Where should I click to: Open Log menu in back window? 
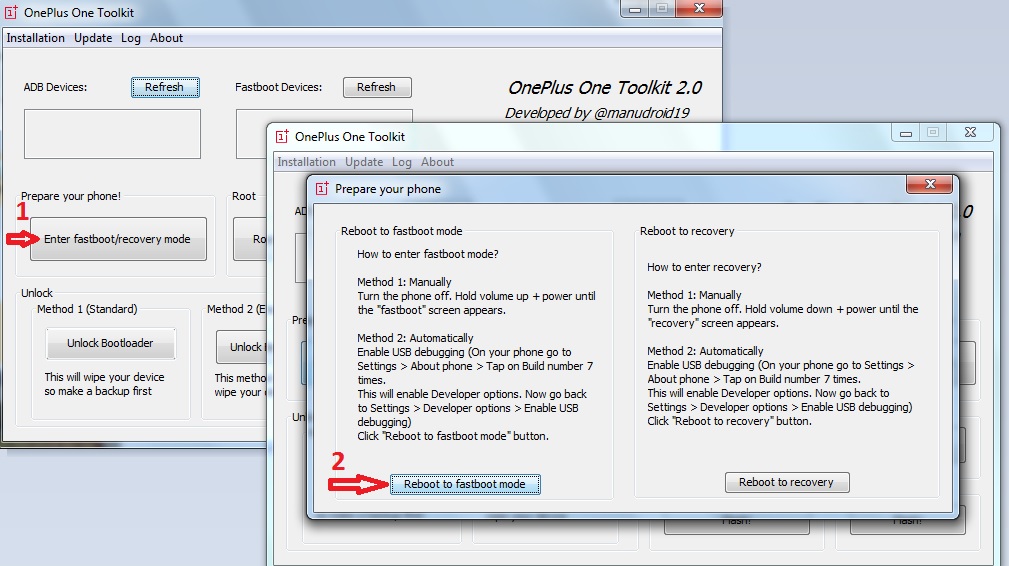131,38
